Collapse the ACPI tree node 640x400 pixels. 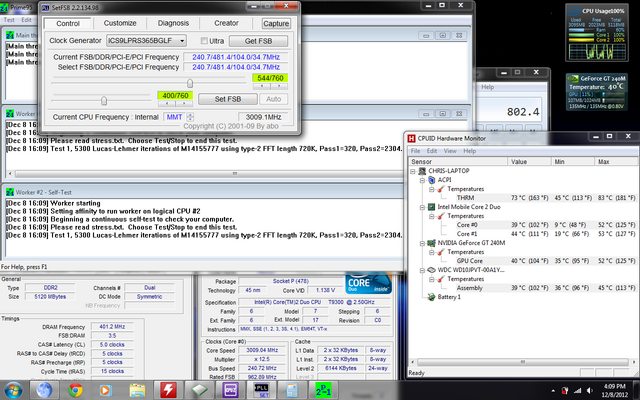click(x=422, y=180)
